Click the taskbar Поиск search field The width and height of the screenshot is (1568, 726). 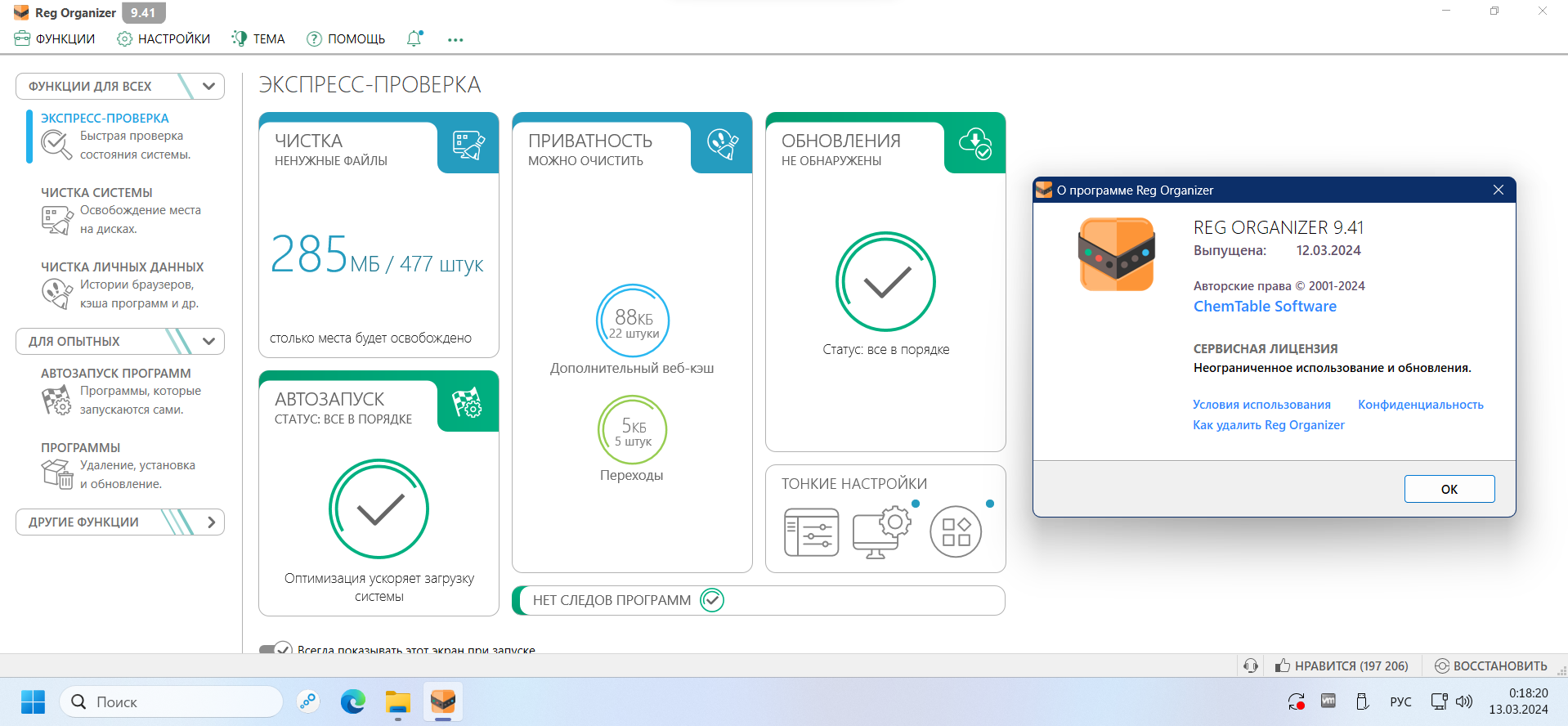(171, 701)
